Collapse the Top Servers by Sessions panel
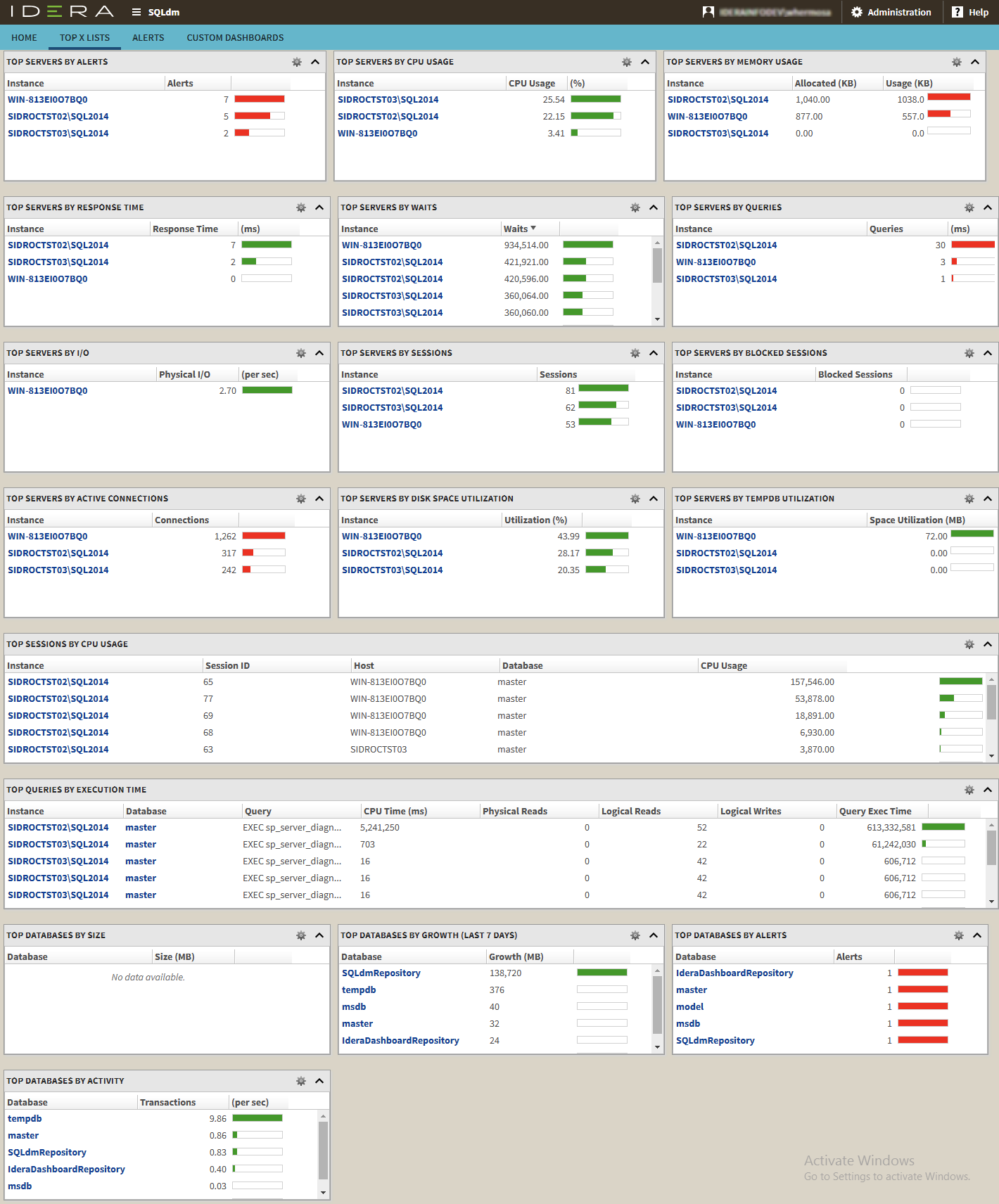 (654, 353)
